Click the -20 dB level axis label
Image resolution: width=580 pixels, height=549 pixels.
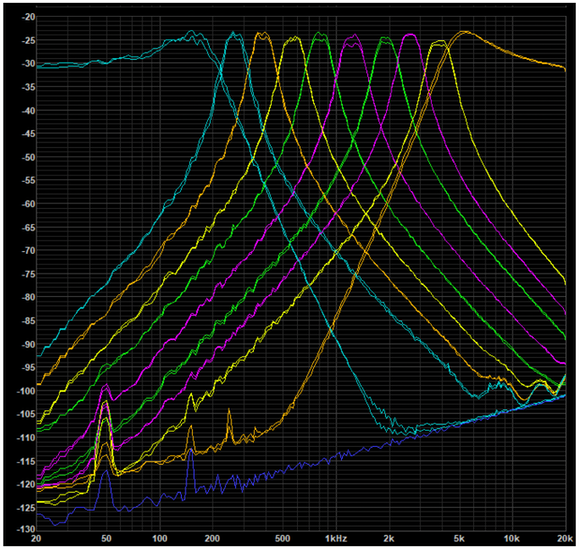pos(28,17)
